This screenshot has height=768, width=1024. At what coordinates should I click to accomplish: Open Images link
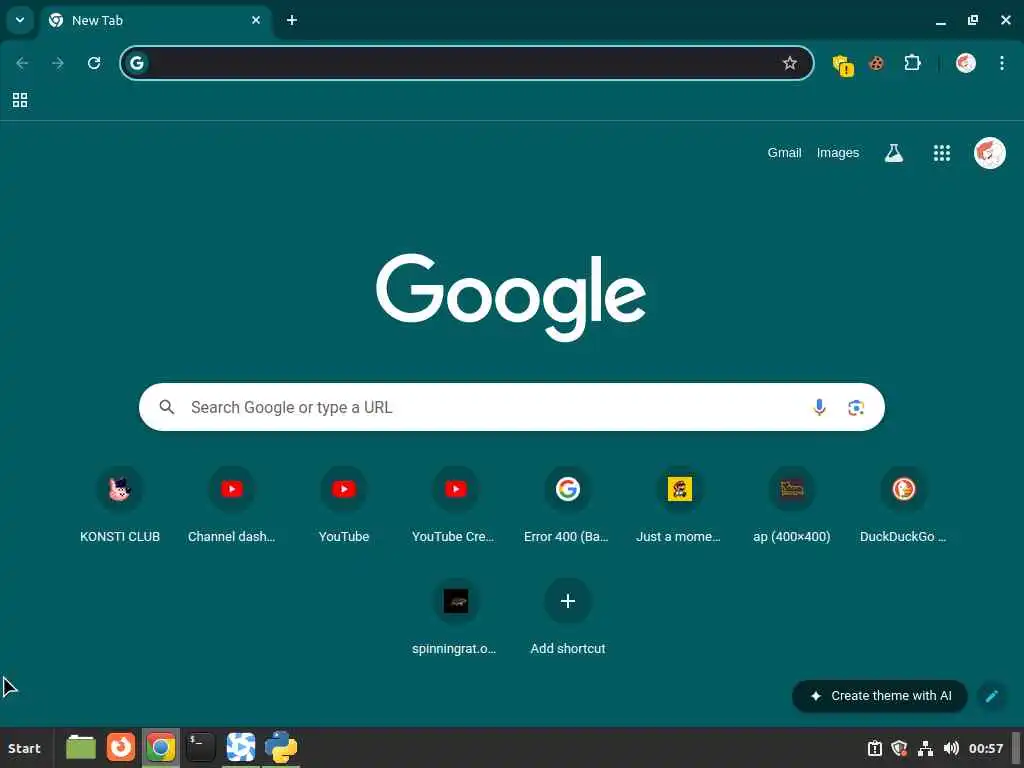click(x=838, y=153)
